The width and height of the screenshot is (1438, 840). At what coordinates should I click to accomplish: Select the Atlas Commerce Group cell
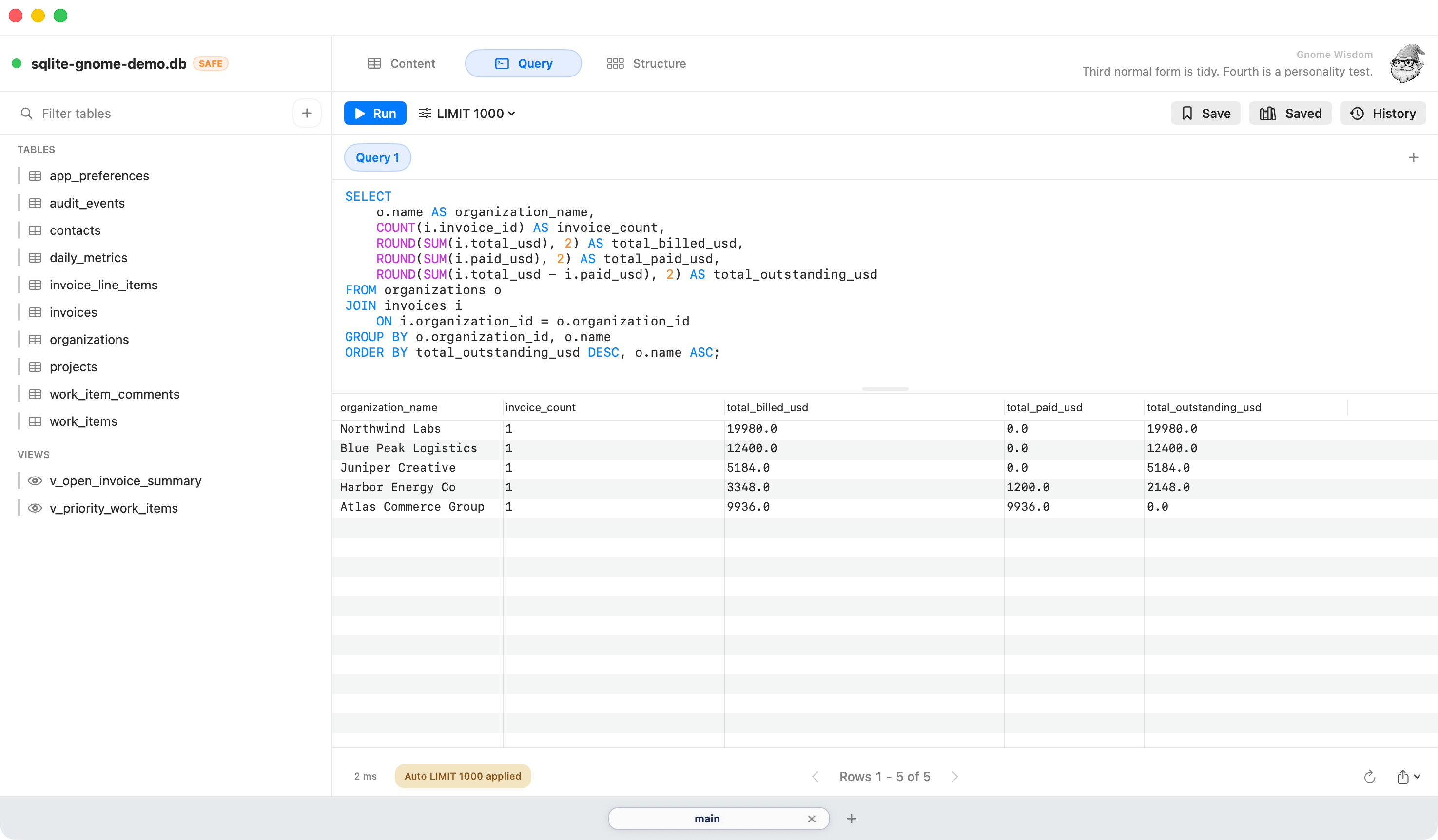click(417, 506)
